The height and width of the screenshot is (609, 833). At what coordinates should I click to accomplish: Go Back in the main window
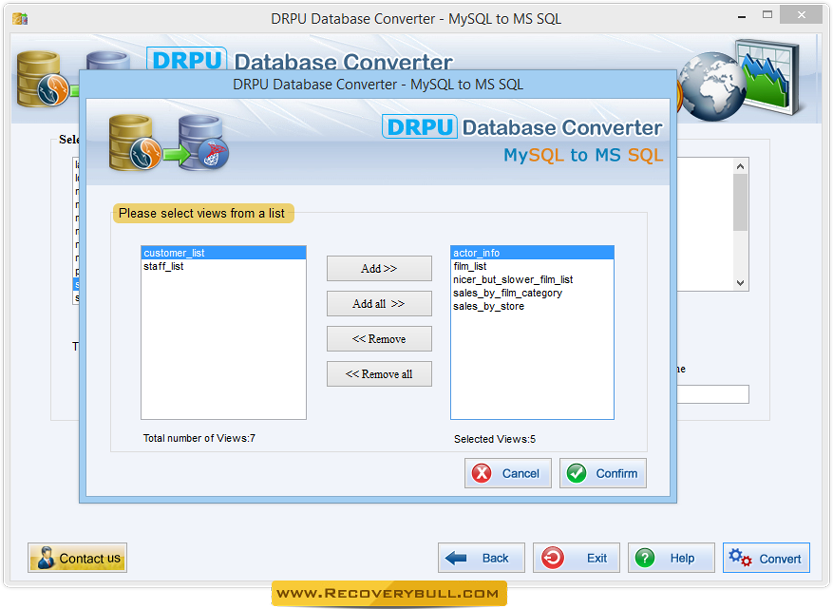point(481,557)
